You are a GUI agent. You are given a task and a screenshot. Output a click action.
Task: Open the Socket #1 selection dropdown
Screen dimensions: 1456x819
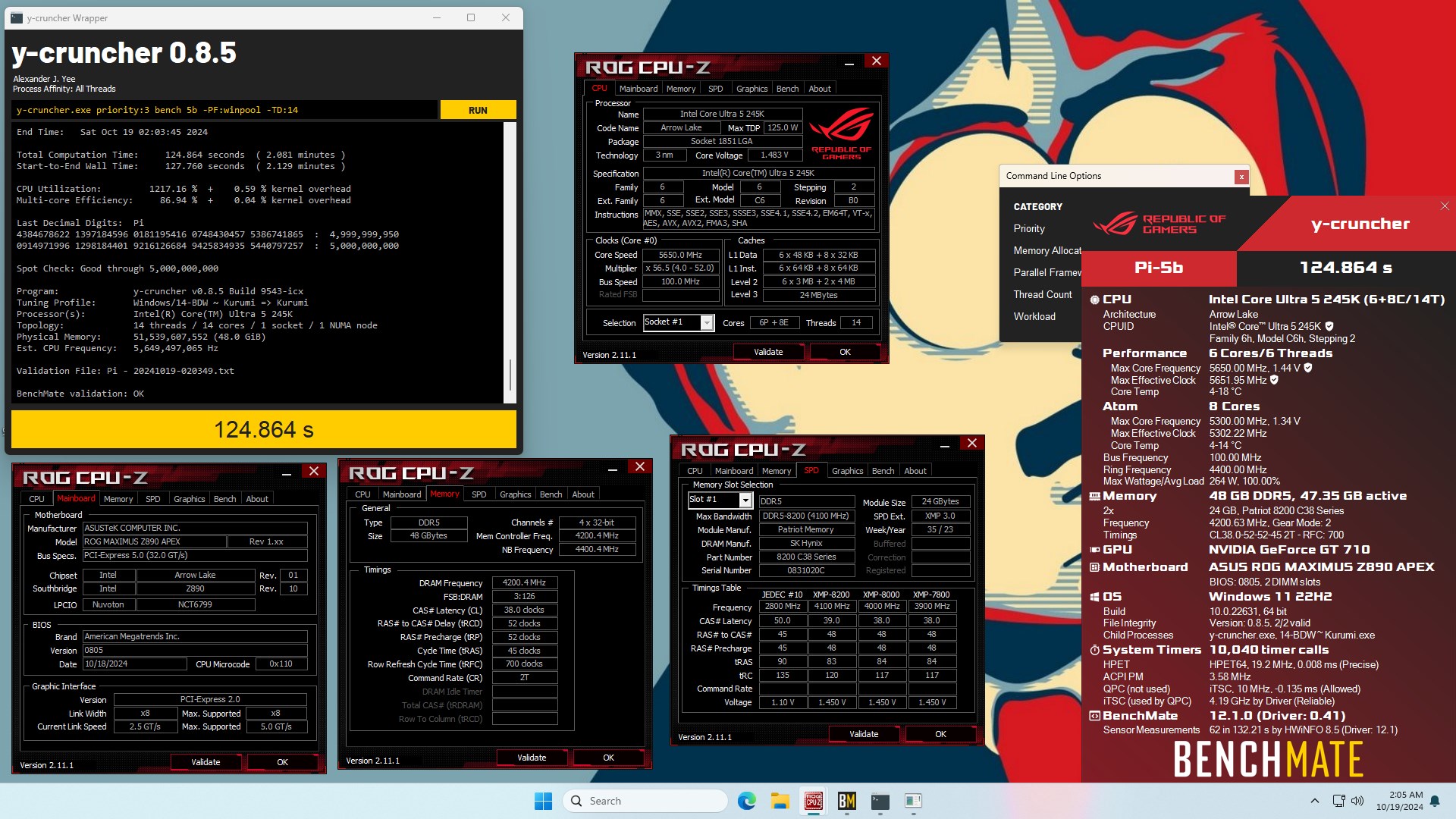click(707, 323)
